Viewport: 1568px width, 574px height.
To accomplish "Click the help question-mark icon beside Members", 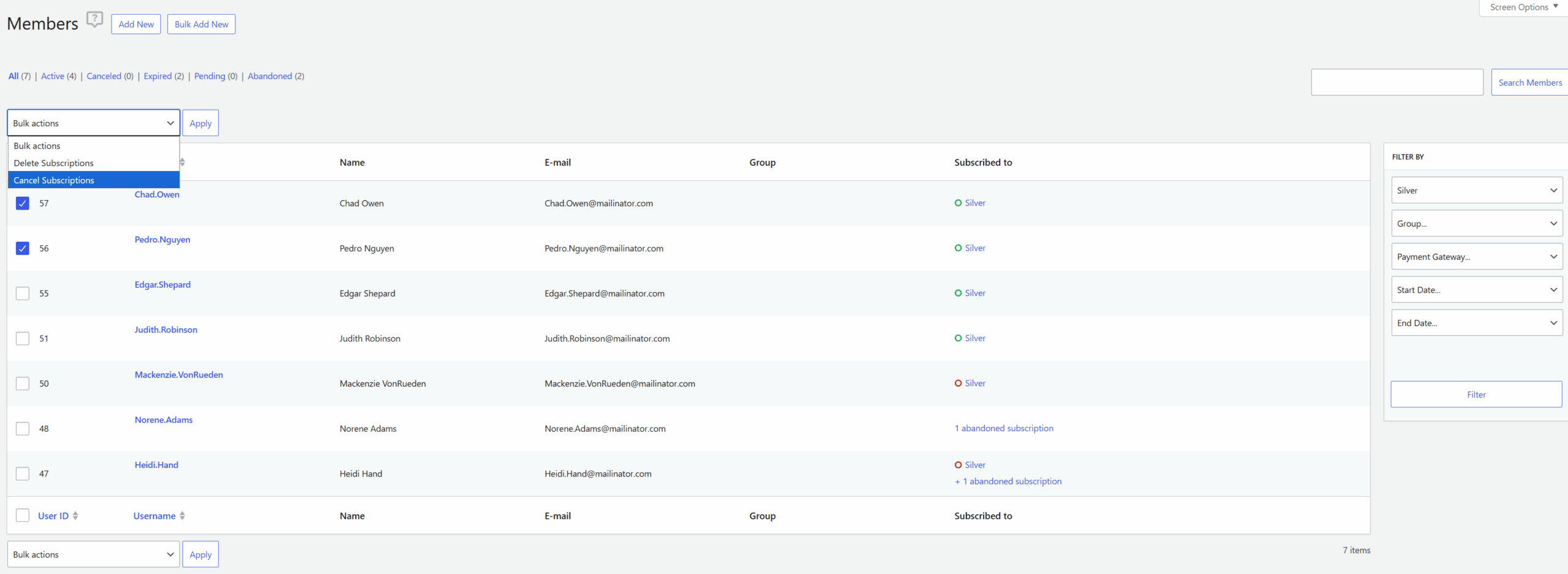I will 94,20.
